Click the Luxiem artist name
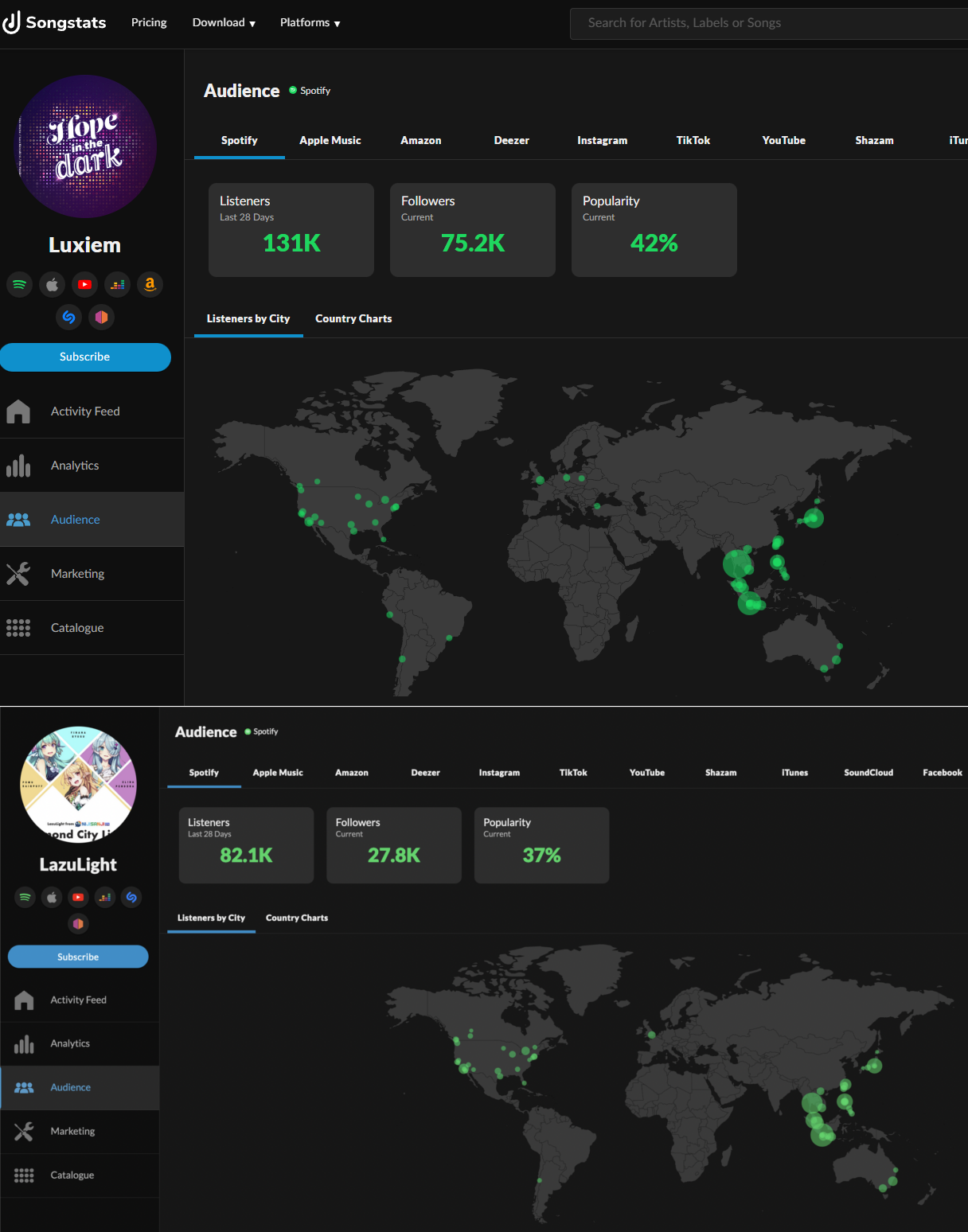This screenshot has height=1232, width=968. [x=85, y=245]
